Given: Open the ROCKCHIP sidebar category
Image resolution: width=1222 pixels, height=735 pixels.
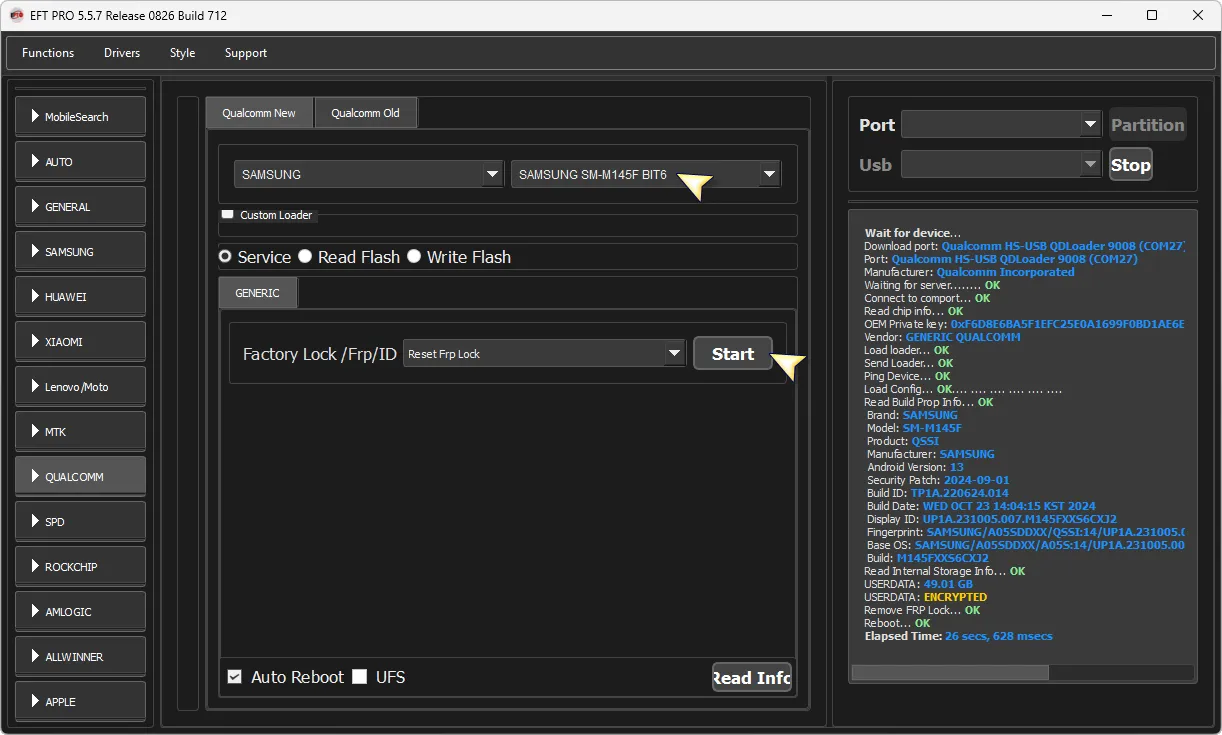Looking at the screenshot, I should [x=80, y=566].
